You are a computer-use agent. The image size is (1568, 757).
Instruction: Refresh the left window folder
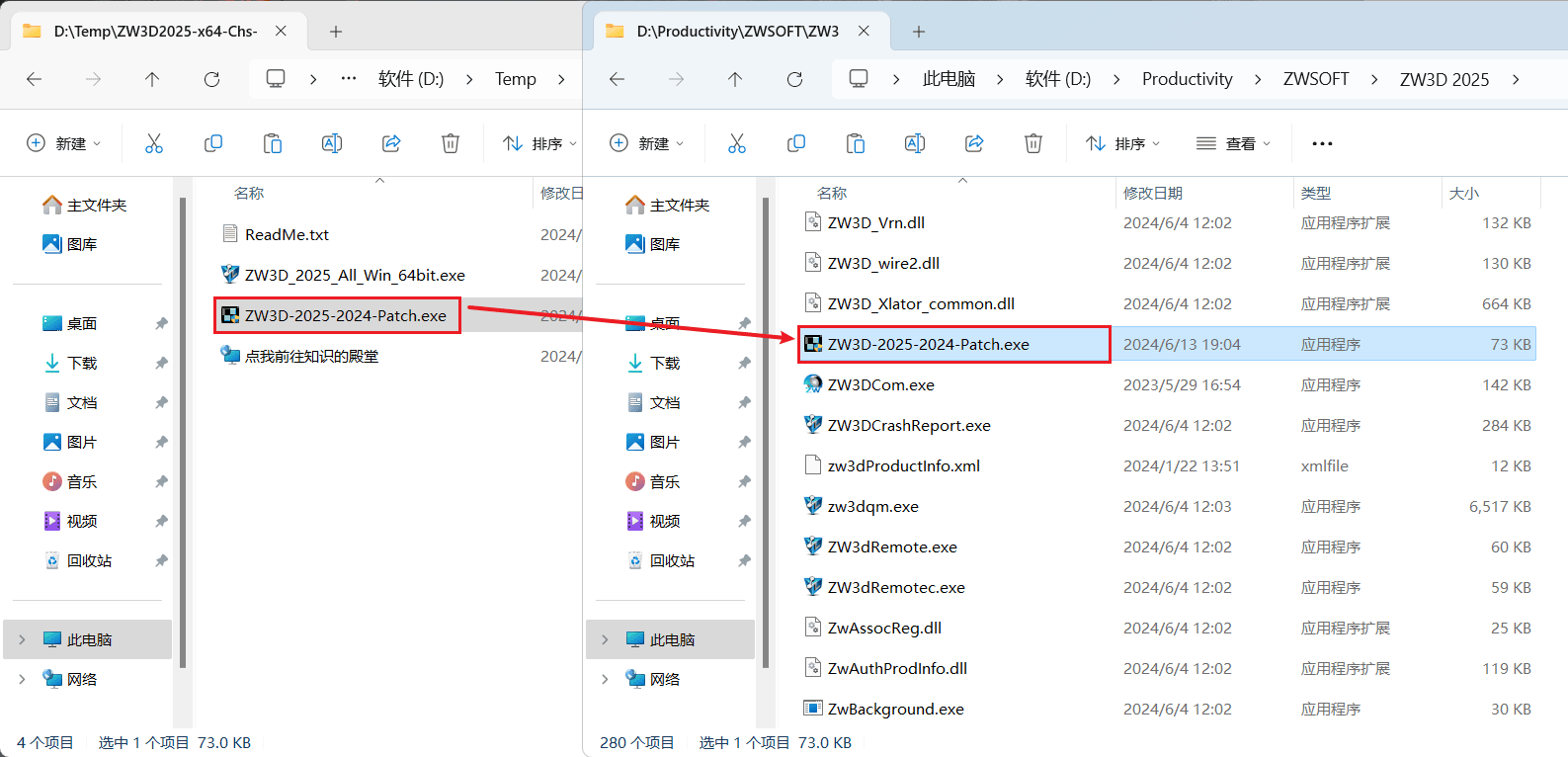coord(211,79)
